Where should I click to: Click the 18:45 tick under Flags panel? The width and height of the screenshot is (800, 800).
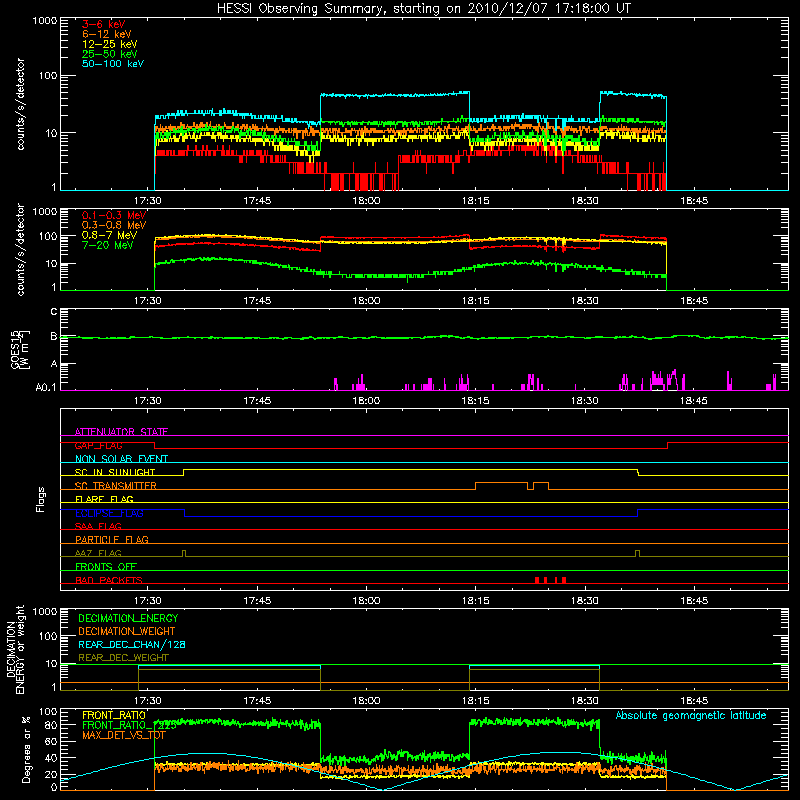694,601
